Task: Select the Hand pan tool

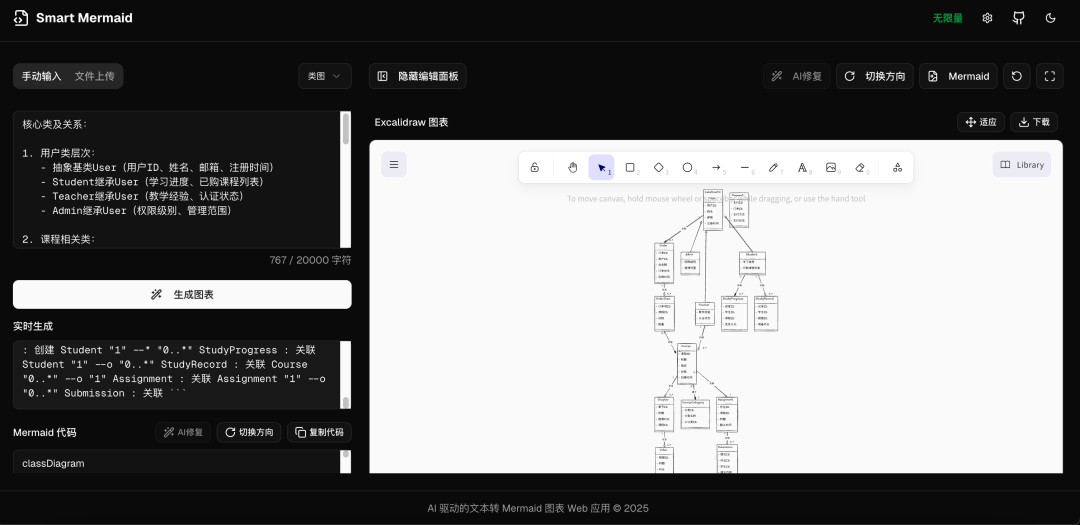Action: pos(572,167)
